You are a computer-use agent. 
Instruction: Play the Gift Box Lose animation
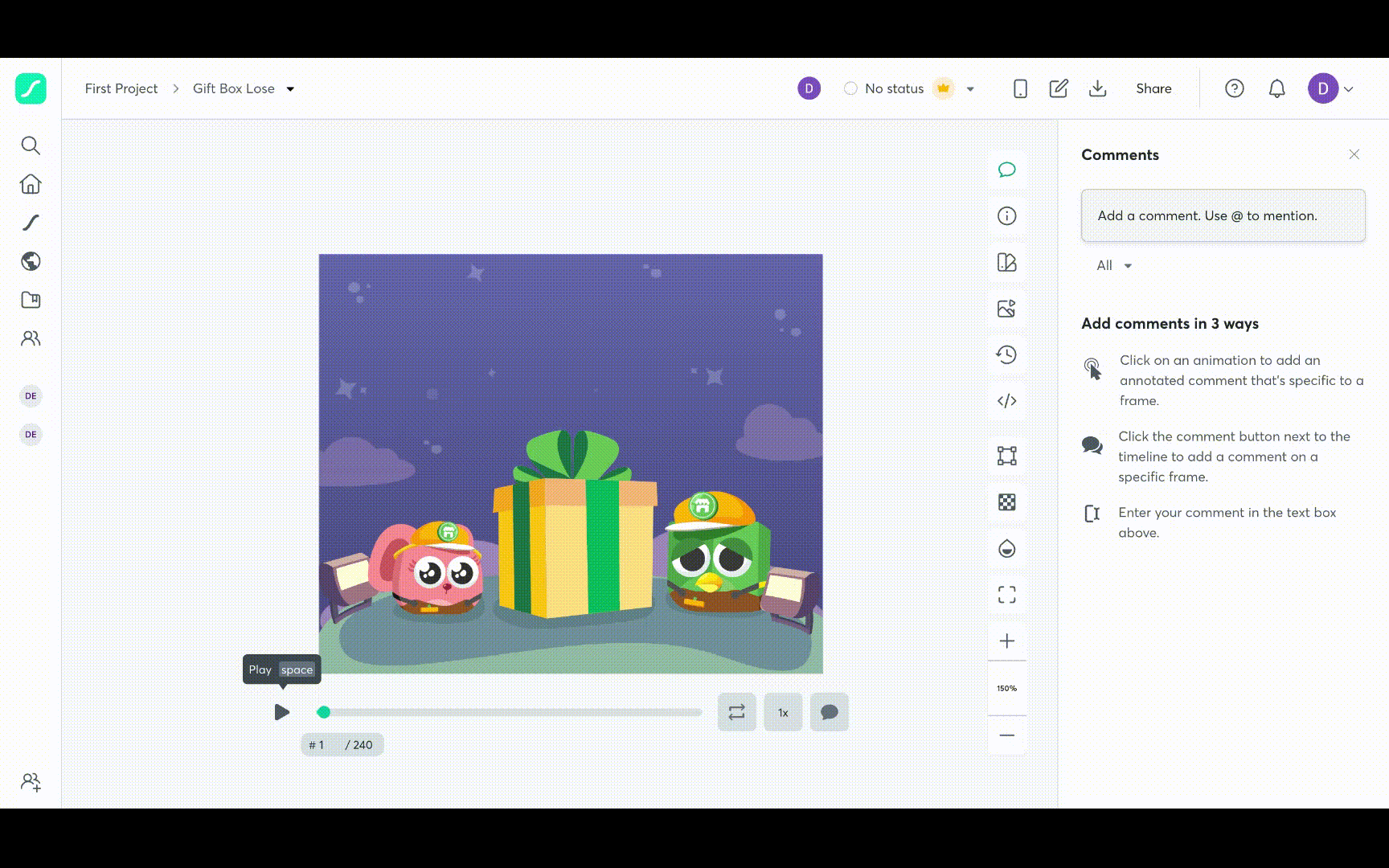tap(281, 712)
